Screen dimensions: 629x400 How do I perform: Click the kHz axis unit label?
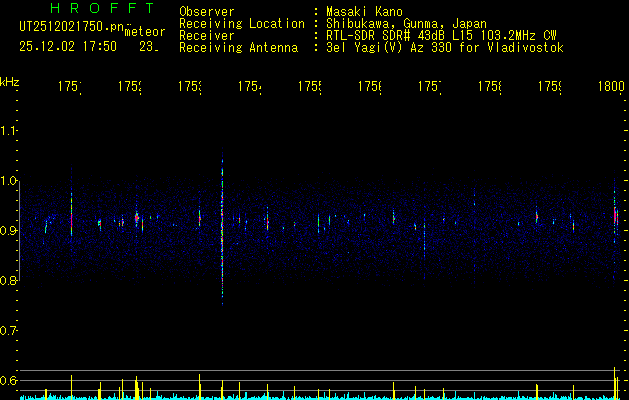10,82
